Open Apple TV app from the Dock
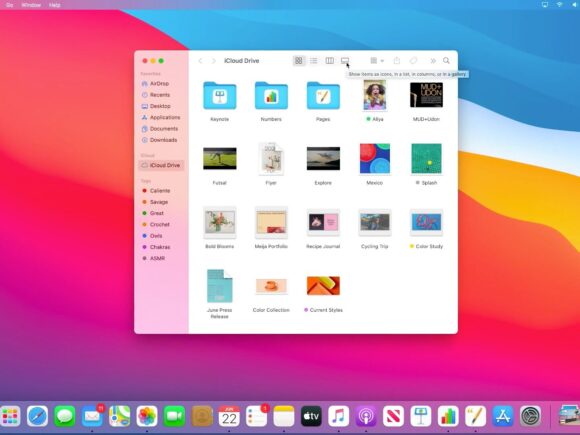Image resolution: width=580 pixels, height=435 pixels. coord(311,416)
